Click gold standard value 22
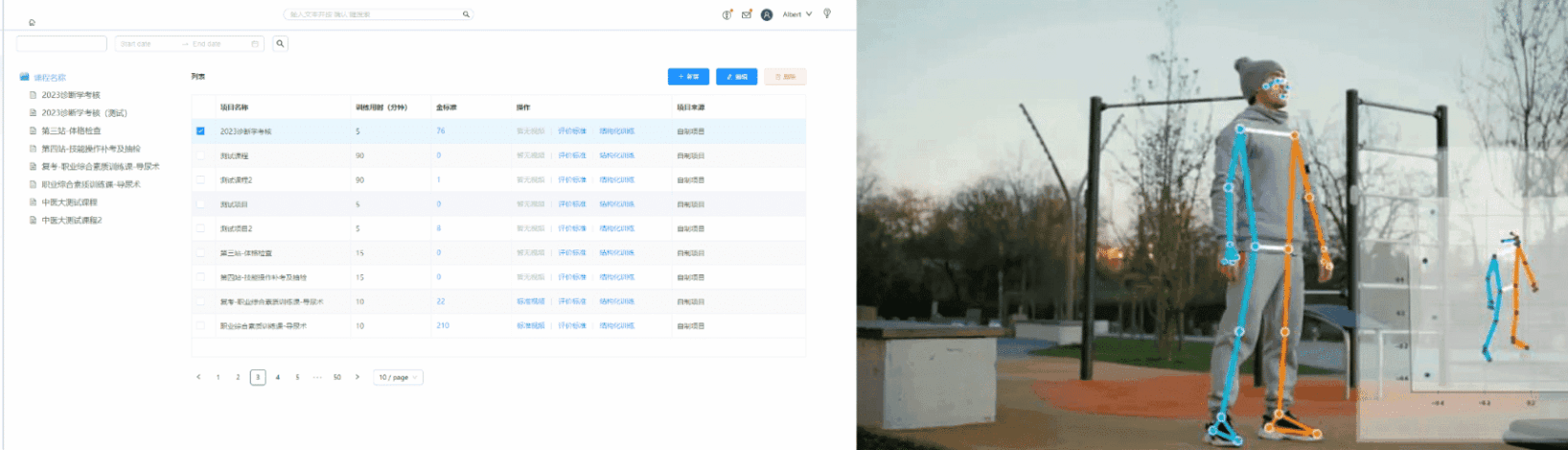1568x450 pixels. point(441,301)
